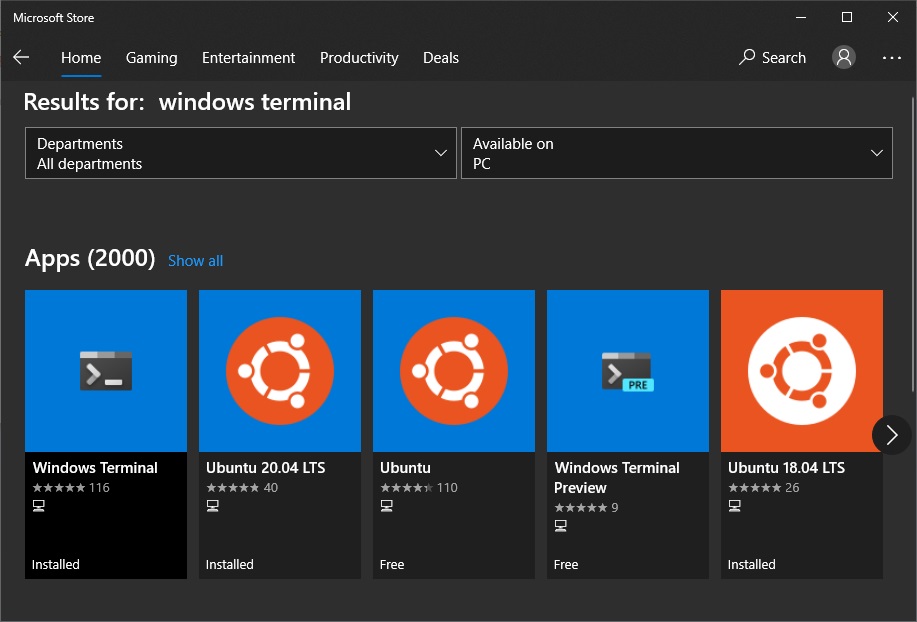Click the Ubuntu 20.04 LTS logo tile
This screenshot has width=917, height=622.
pyautogui.click(x=280, y=371)
